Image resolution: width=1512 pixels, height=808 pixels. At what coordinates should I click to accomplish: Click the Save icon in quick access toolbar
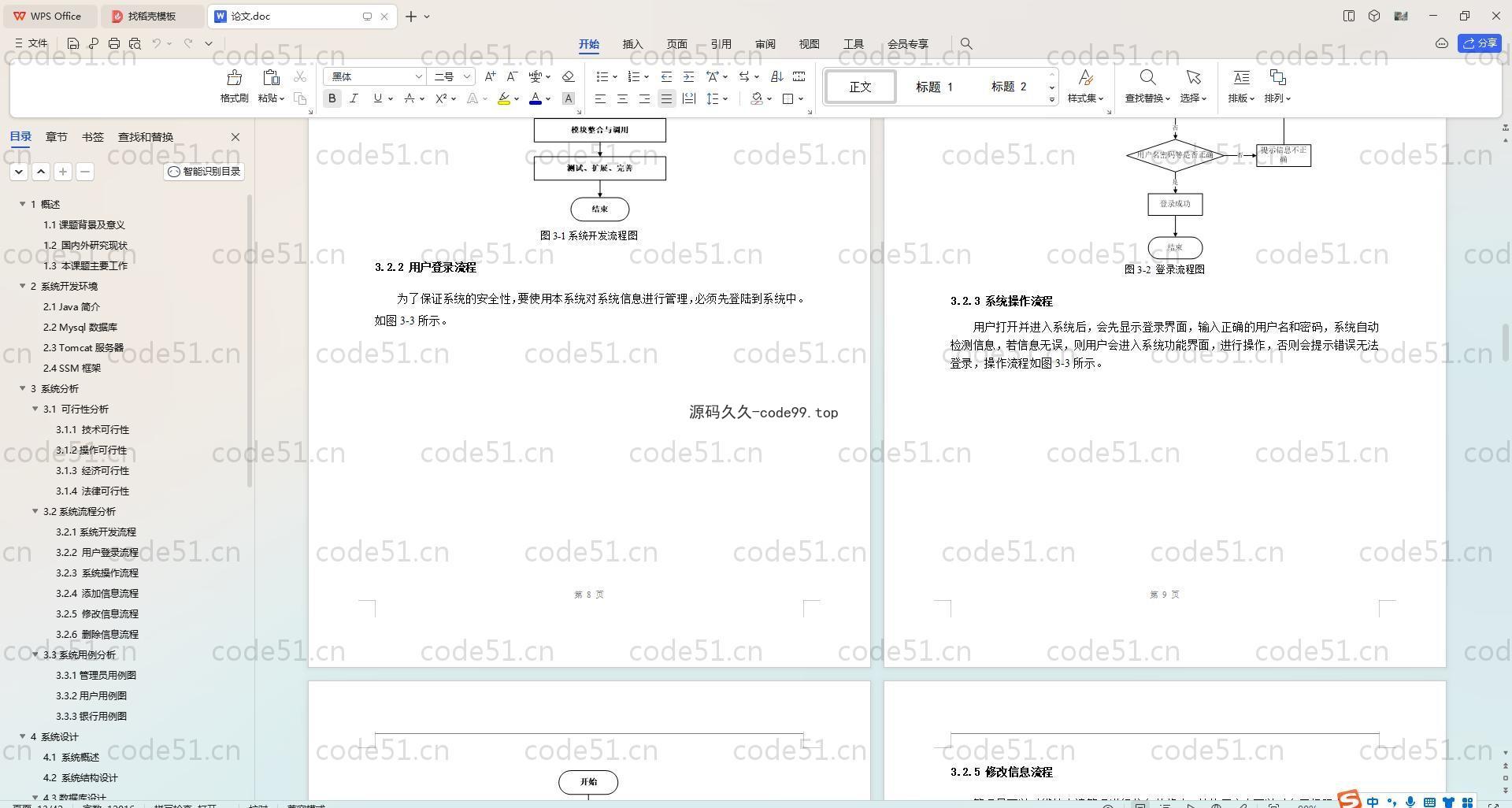point(72,44)
